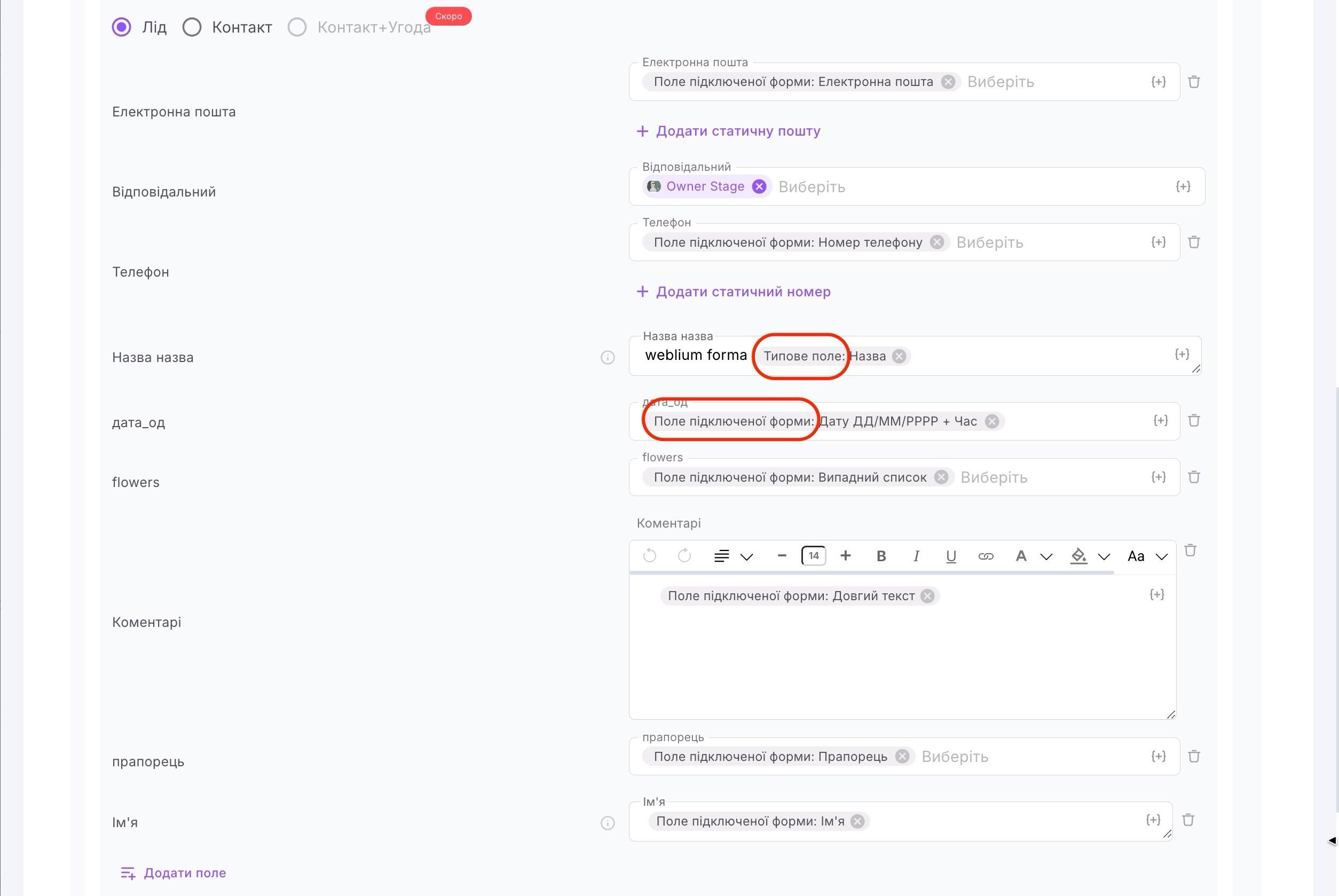
Task: Decrease font size with minus button
Action: pyautogui.click(x=782, y=555)
